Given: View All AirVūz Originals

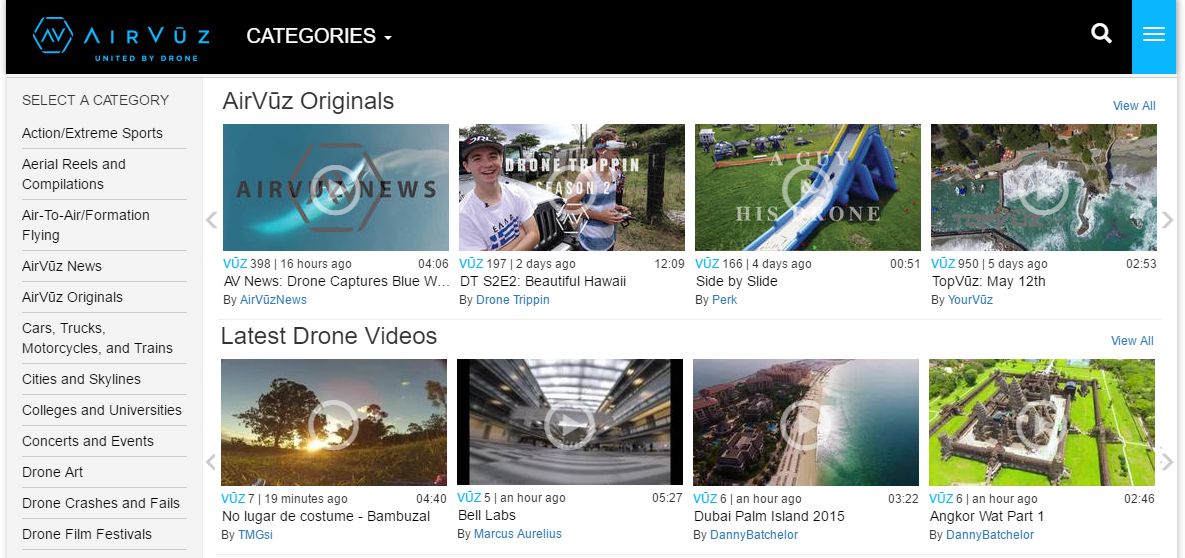Looking at the screenshot, I should [x=1134, y=106].
